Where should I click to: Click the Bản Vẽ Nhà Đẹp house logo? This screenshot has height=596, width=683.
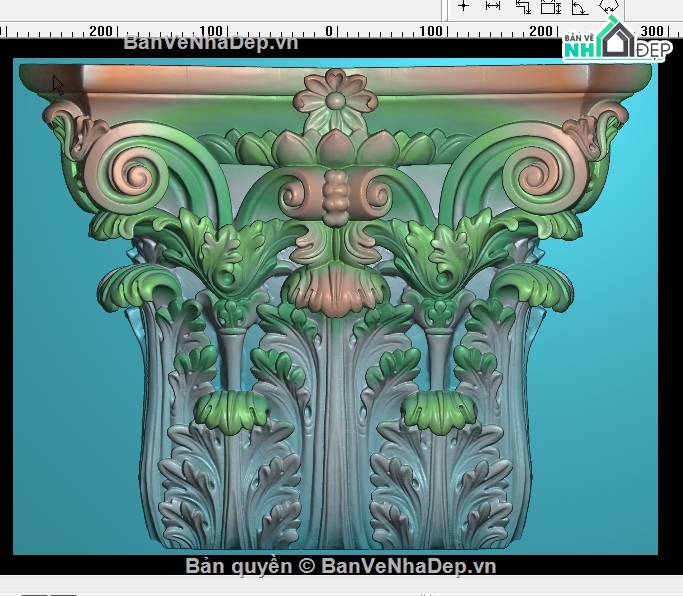click(x=616, y=43)
